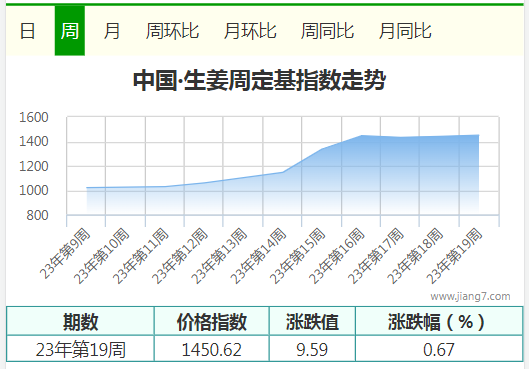Click the chart start point at week 9
The image size is (529, 369).
pos(87,188)
